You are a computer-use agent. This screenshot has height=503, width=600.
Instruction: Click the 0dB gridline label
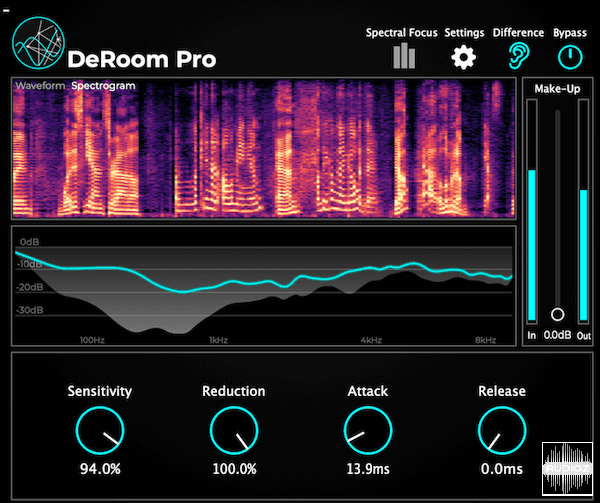coord(29,242)
